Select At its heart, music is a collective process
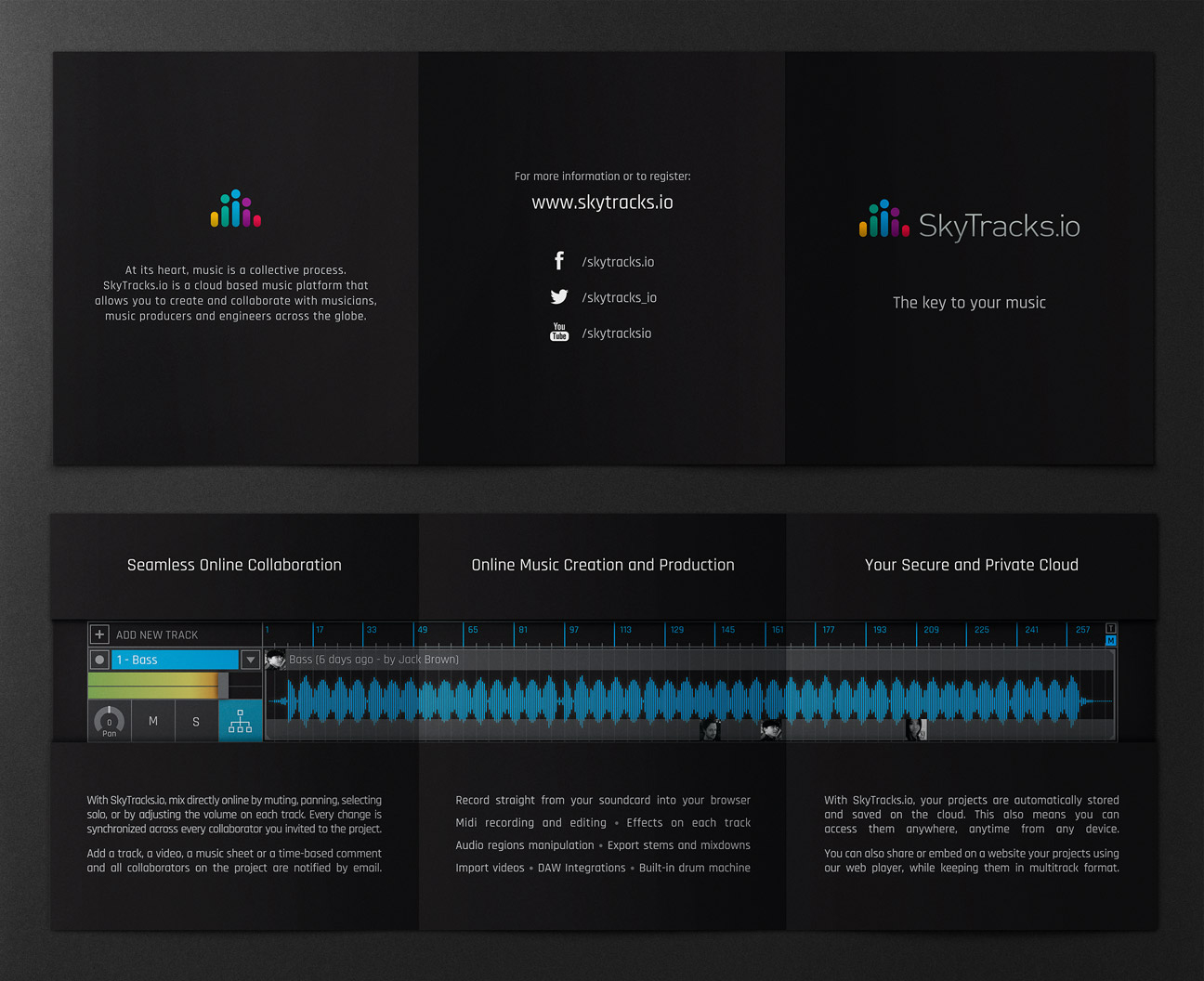The width and height of the screenshot is (1204, 981). point(236,270)
